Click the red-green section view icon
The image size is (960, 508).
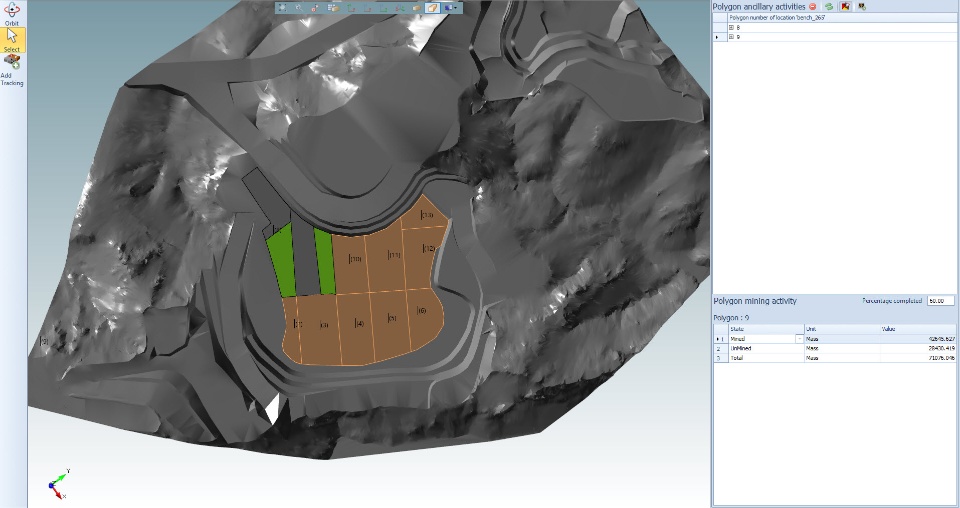400,7
